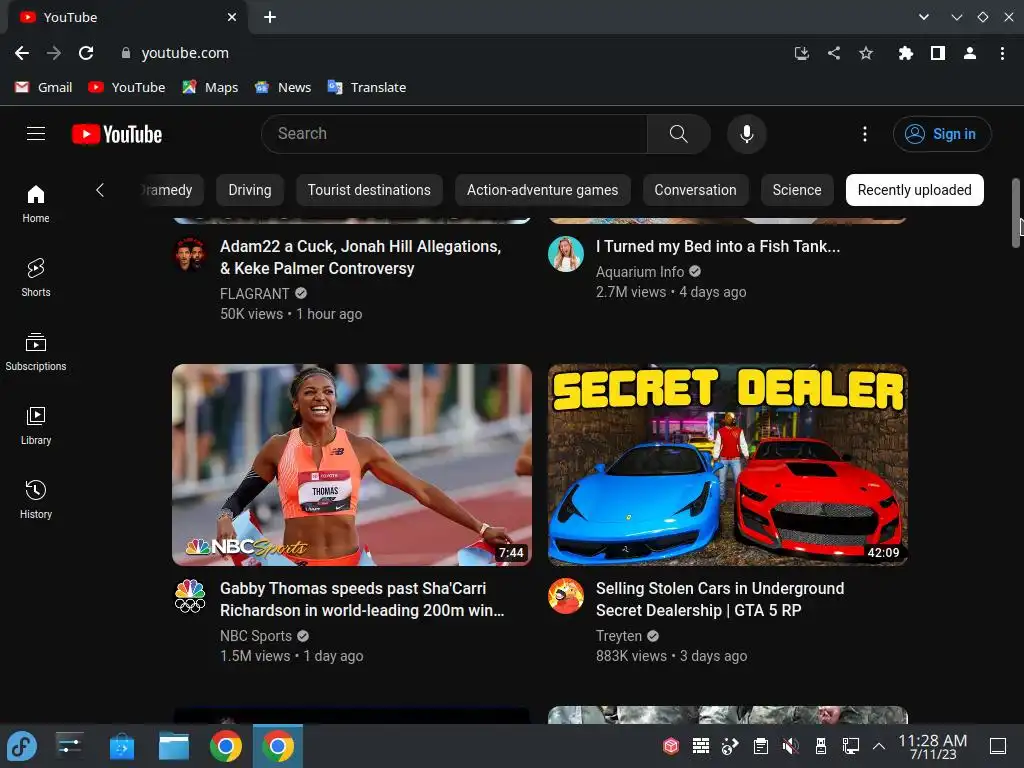Screen dimensions: 1024x768
Task: Open Gmail bookmark
Action: [x=43, y=87]
